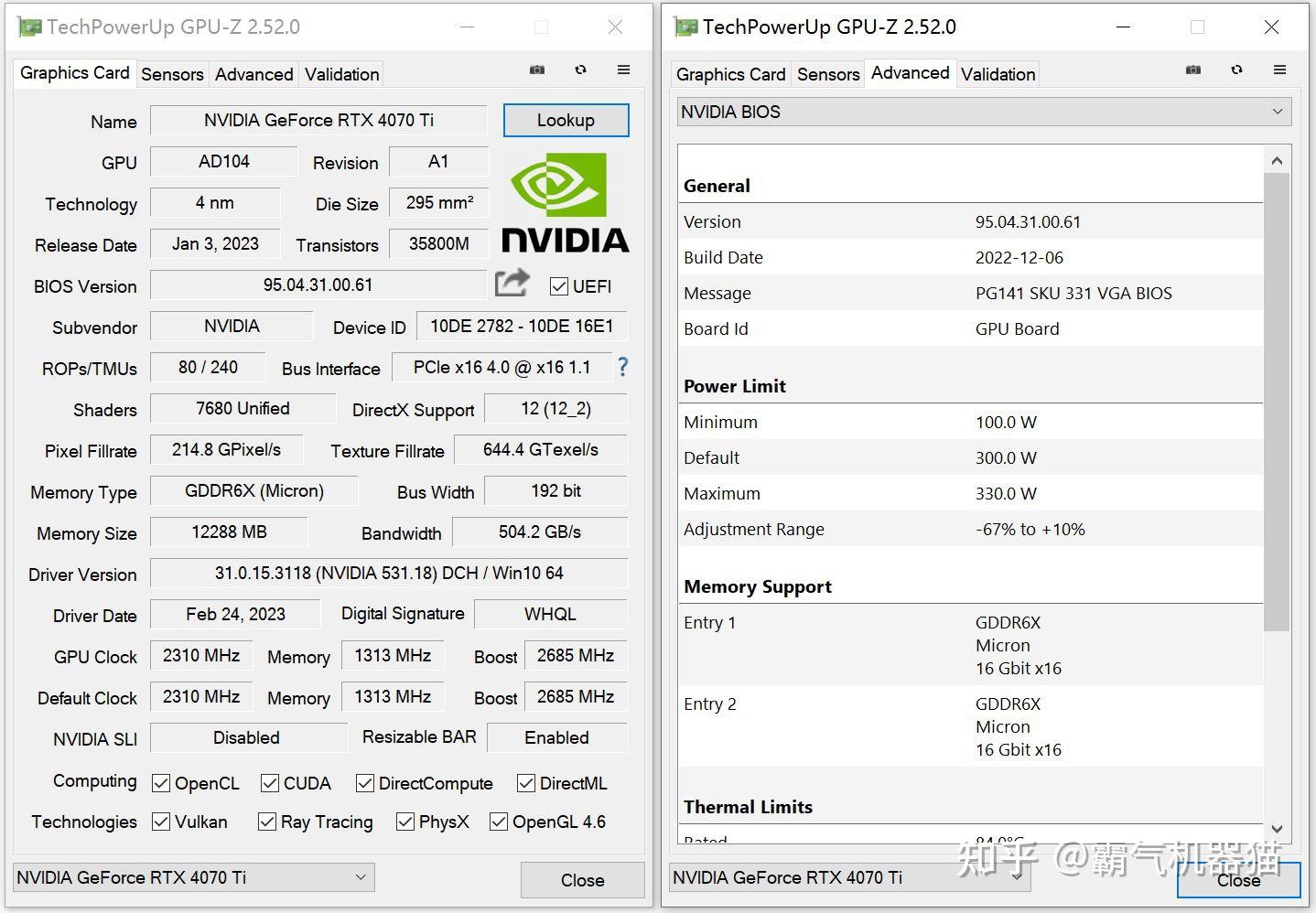Click the Lookup button

click(566, 120)
